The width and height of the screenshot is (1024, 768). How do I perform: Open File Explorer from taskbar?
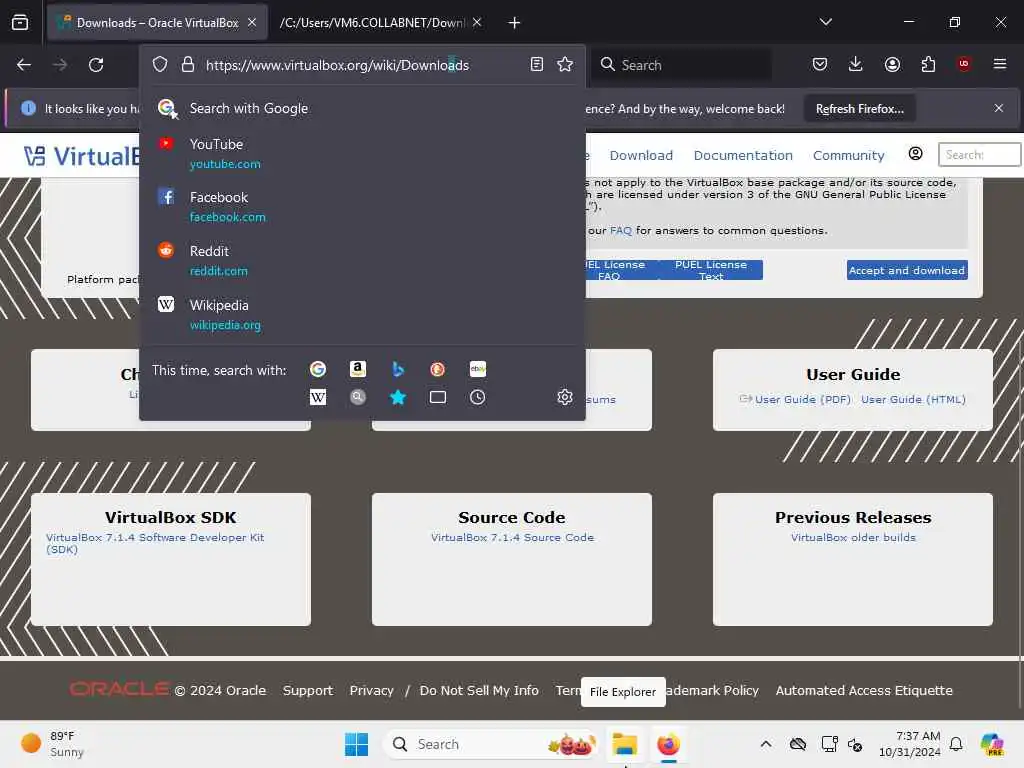click(x=624, y=744)
